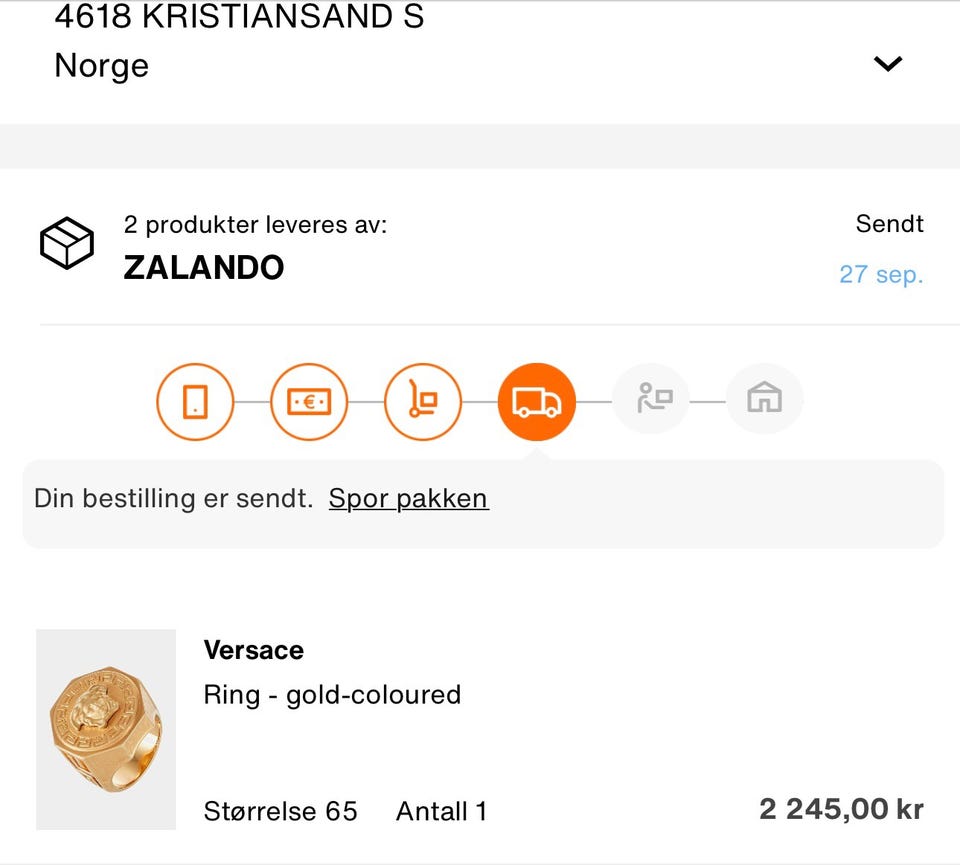Click the package box icon next to ZALANDO
Screen dimensions: 960x865
point(66,243)
